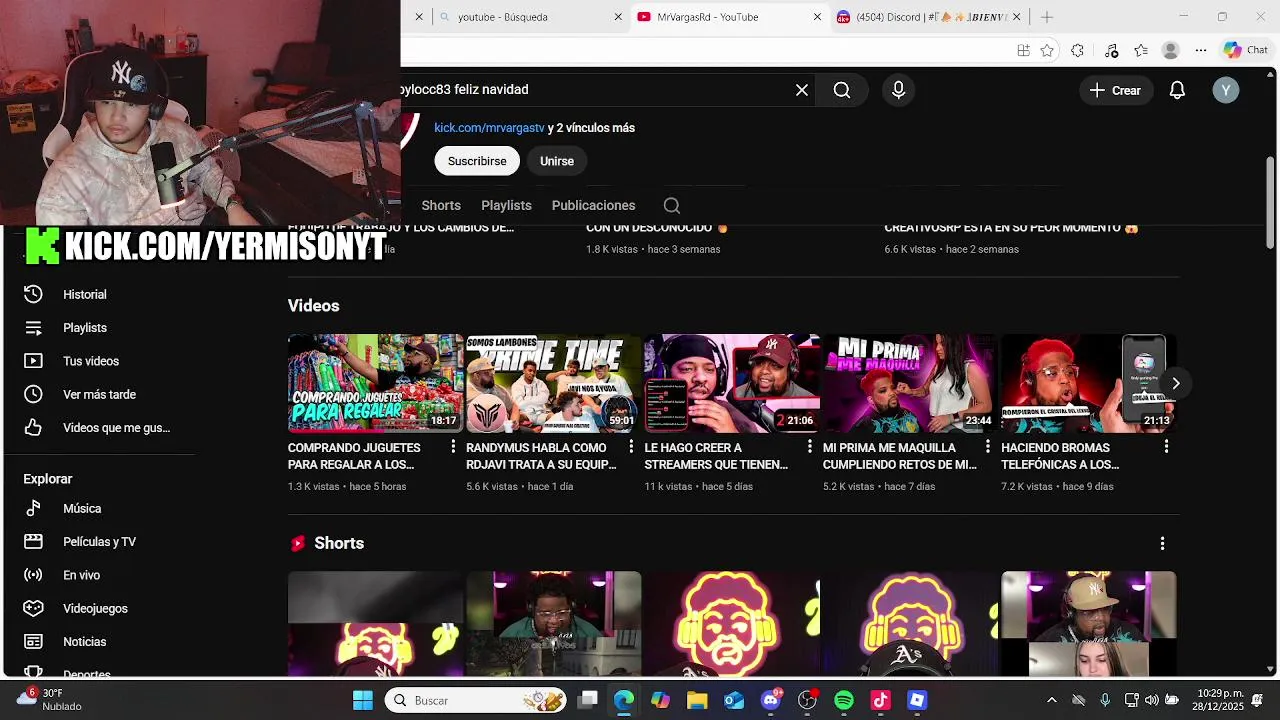Open the channel Publicaciones tab
Viewport: 1280px width, 720px height.
click(x=593, y=205)
